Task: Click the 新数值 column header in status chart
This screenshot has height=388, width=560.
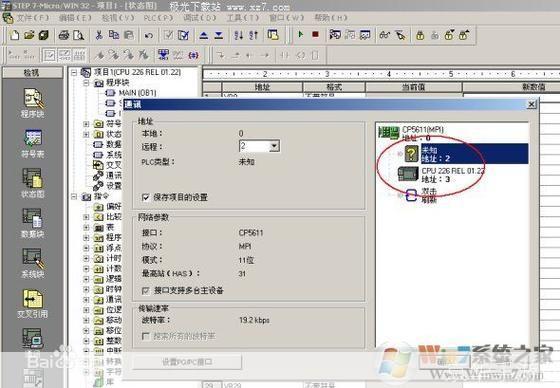Action: coord(511,87)
